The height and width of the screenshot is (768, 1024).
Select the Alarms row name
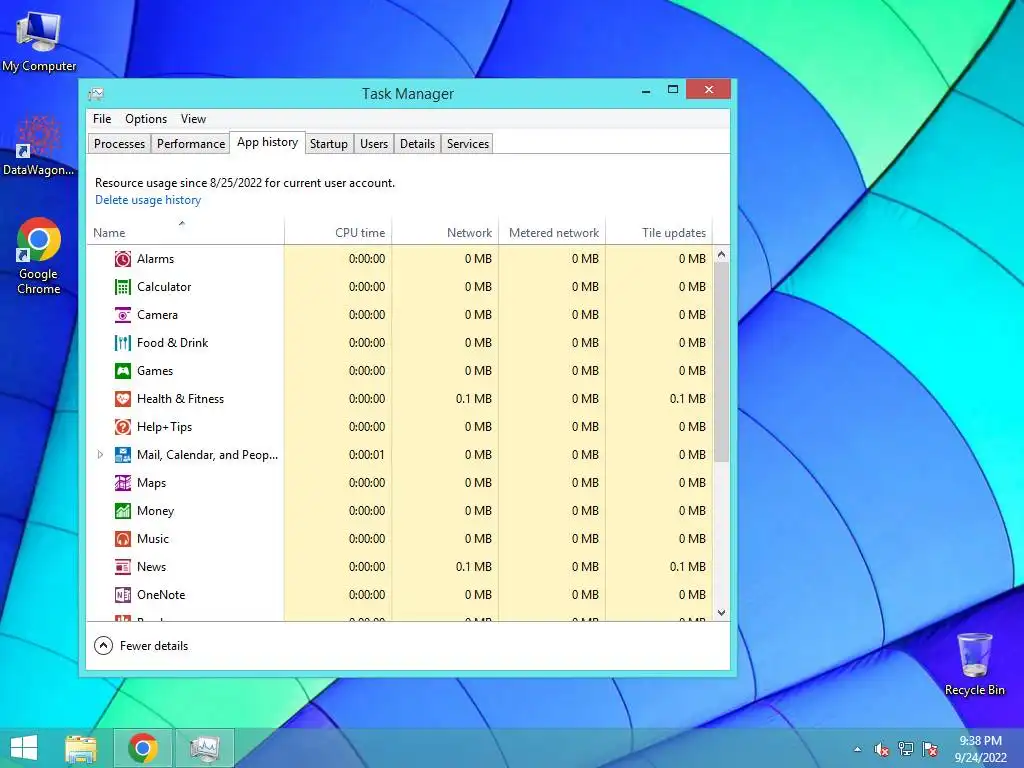[155, 259]
